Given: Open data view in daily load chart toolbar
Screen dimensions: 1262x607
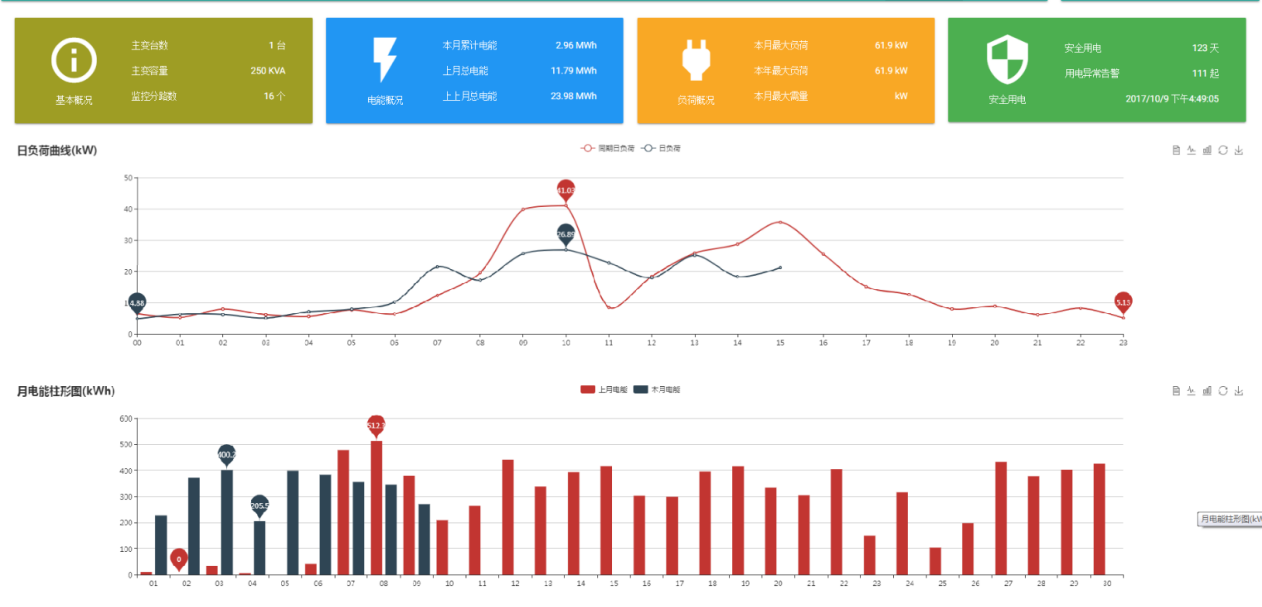Looking at the screenshot, I should (x=1176, y=150).
